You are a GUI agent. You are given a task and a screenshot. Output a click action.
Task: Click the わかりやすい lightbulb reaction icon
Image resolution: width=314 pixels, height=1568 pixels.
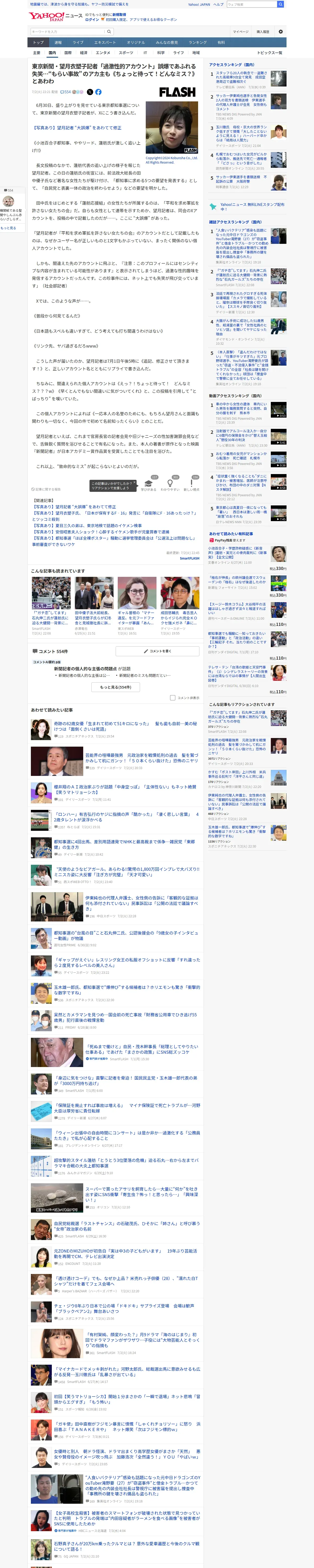click(170, 483)
